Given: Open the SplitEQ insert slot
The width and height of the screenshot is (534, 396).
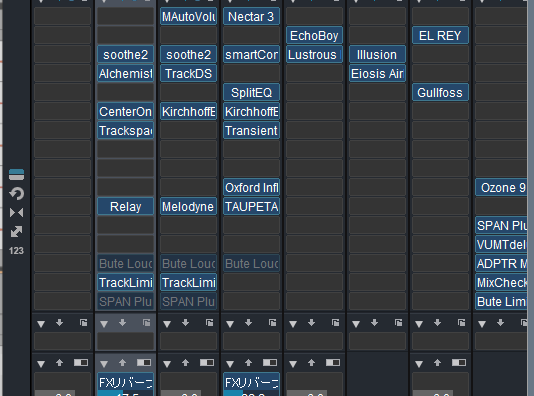Looking at the screenshot, I should [251, 93].
